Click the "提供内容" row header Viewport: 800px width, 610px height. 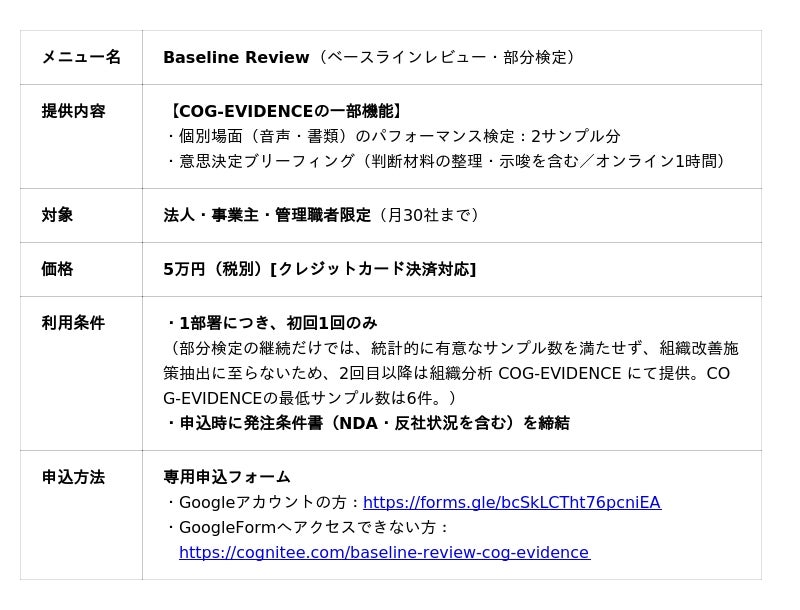(73, 111)
